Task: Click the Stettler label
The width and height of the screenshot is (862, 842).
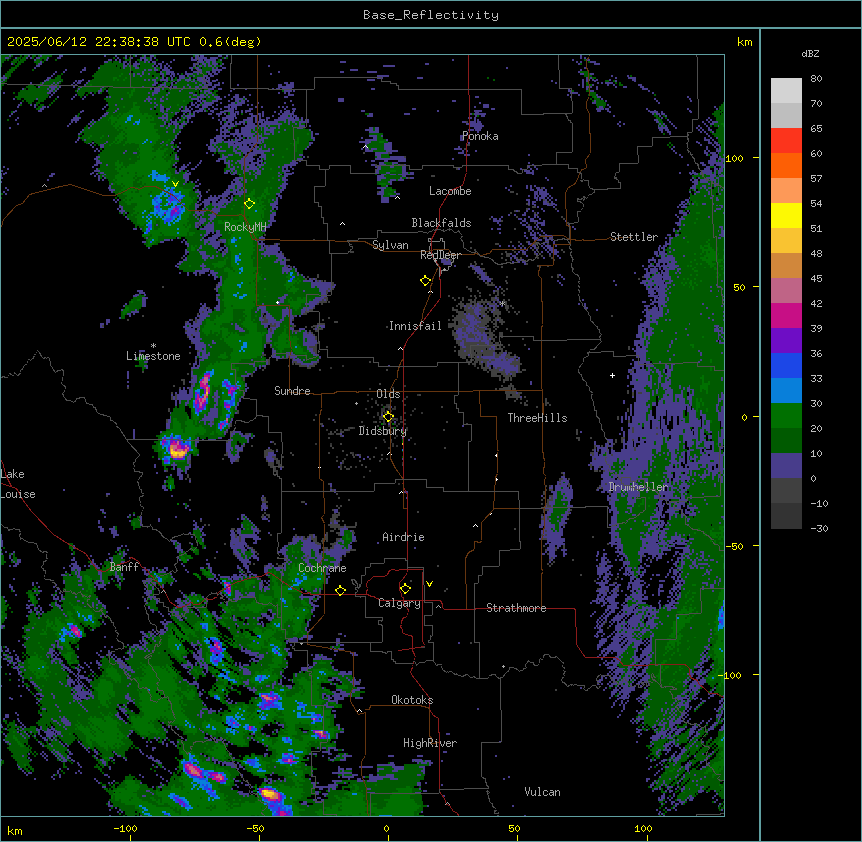Action: click(634, 237)
